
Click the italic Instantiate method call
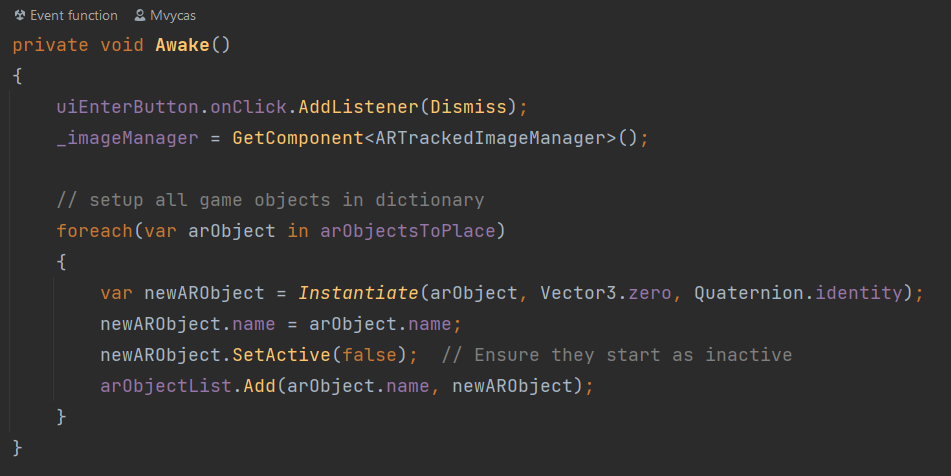coord(358,293)
